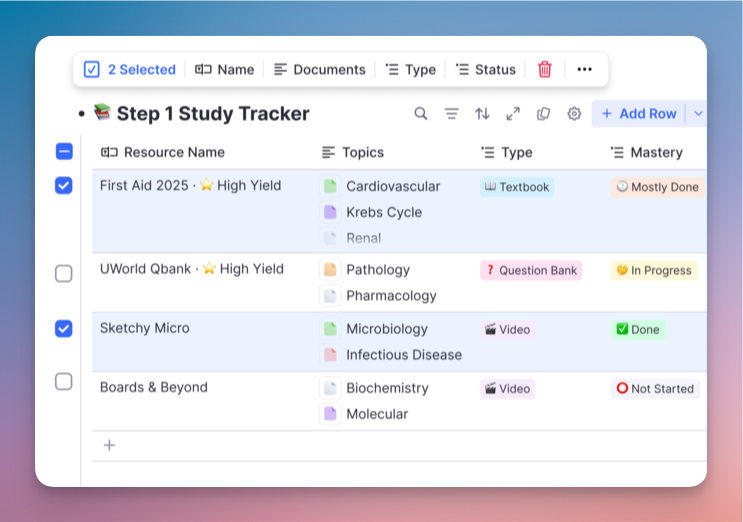This screenshot has width=743, height=522.
Task: Select the UWorld Qbank row checkbox
Action: [64, 273]
